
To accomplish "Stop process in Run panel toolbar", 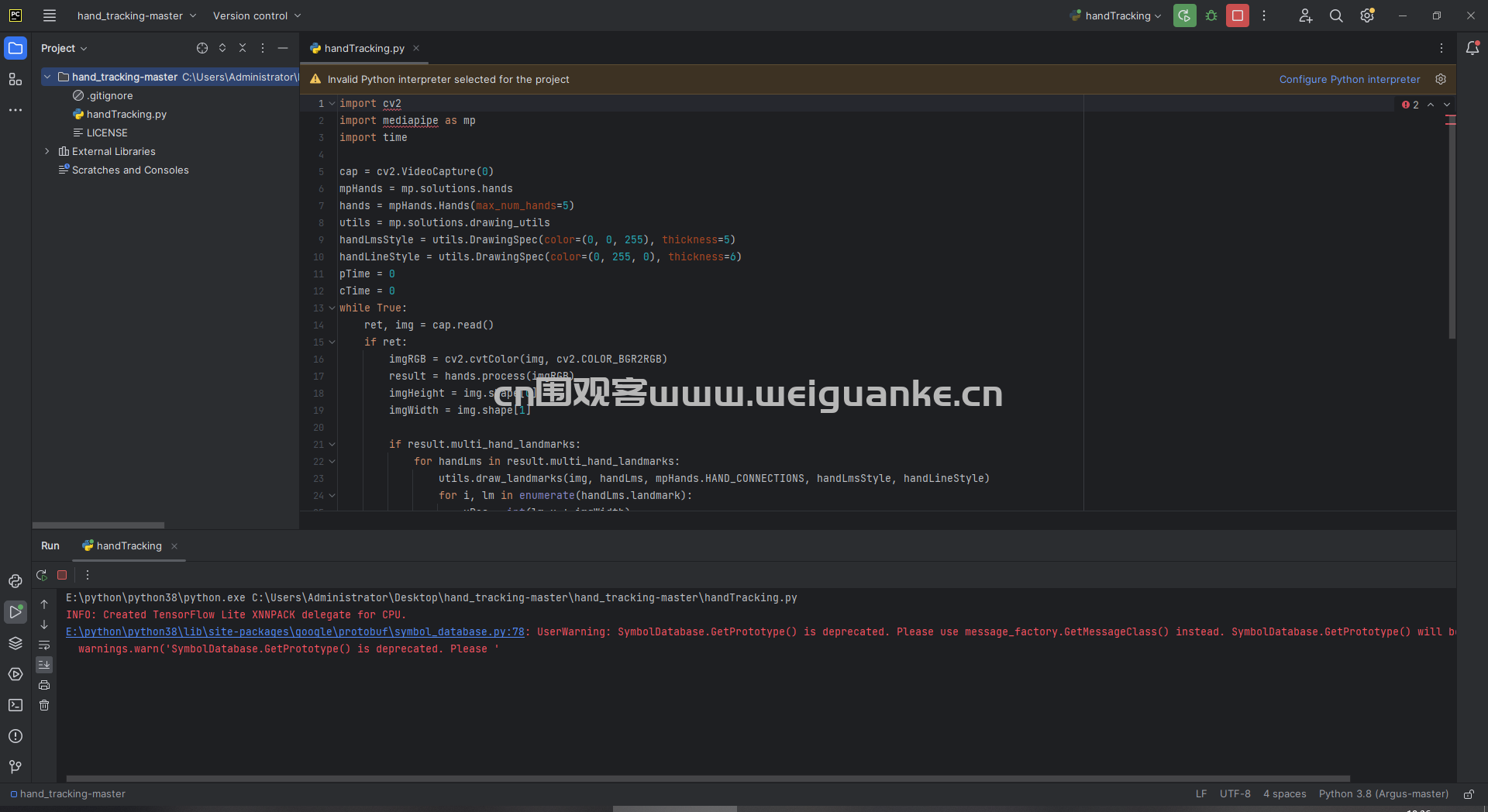I will (62, 575).
